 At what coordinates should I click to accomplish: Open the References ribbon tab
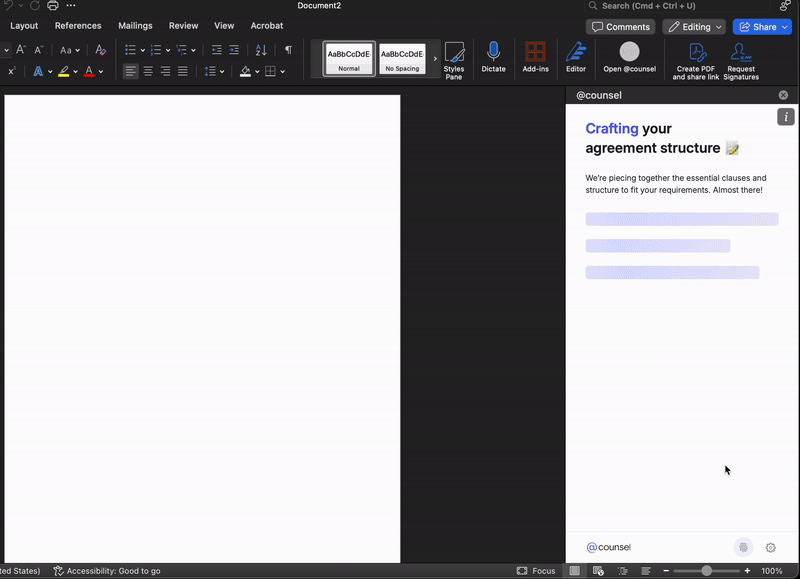(78, 26)
